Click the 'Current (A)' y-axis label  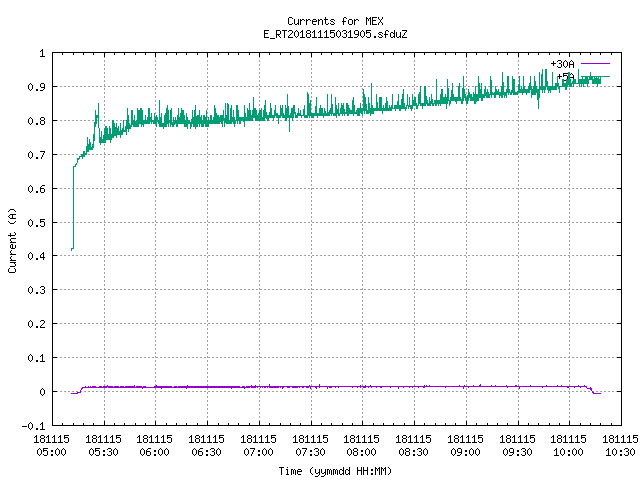pyautogui.click(x=12, y=240)
